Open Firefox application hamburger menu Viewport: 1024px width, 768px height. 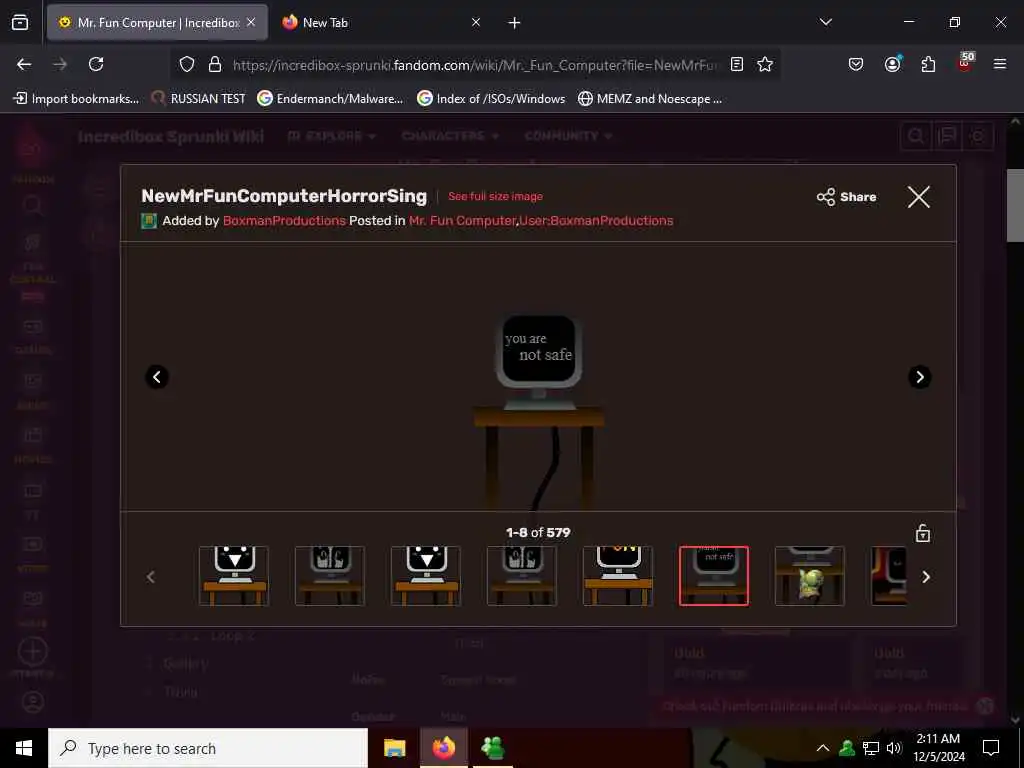point(1000,64)
